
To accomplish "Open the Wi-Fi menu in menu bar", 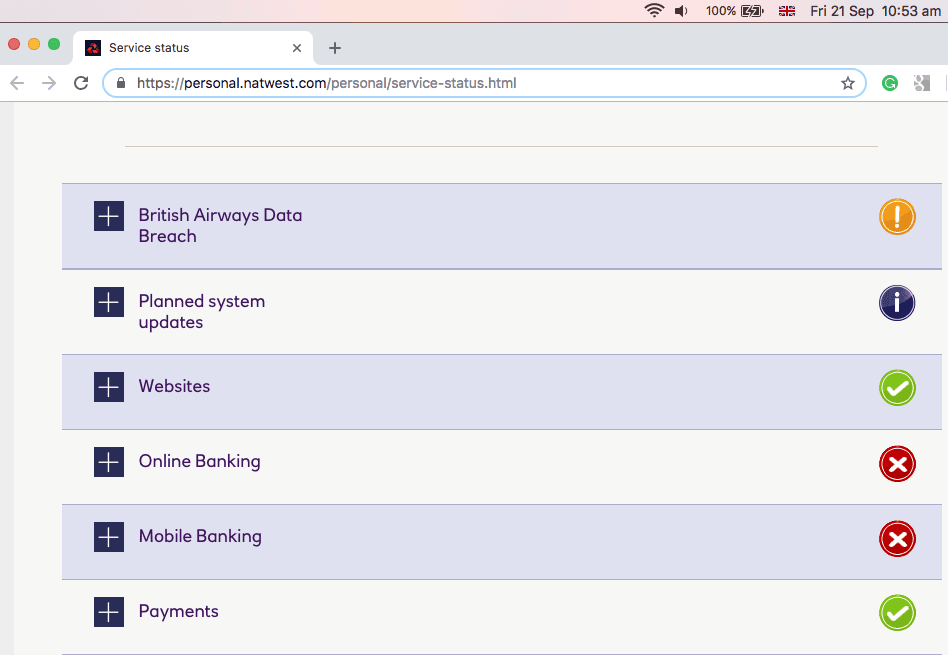I will point(654,11).
